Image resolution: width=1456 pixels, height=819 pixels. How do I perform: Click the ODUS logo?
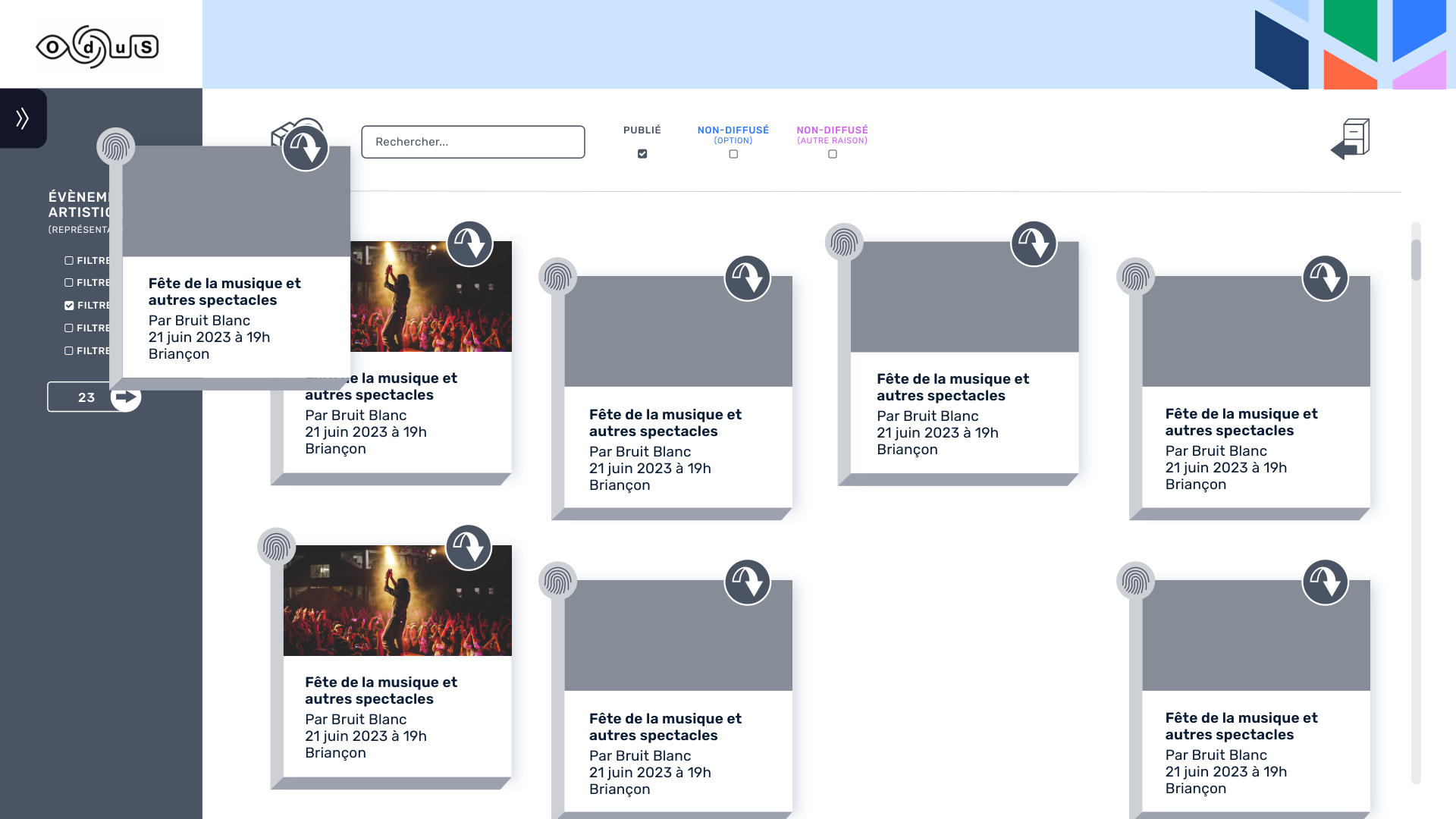[x=98, y=47]
